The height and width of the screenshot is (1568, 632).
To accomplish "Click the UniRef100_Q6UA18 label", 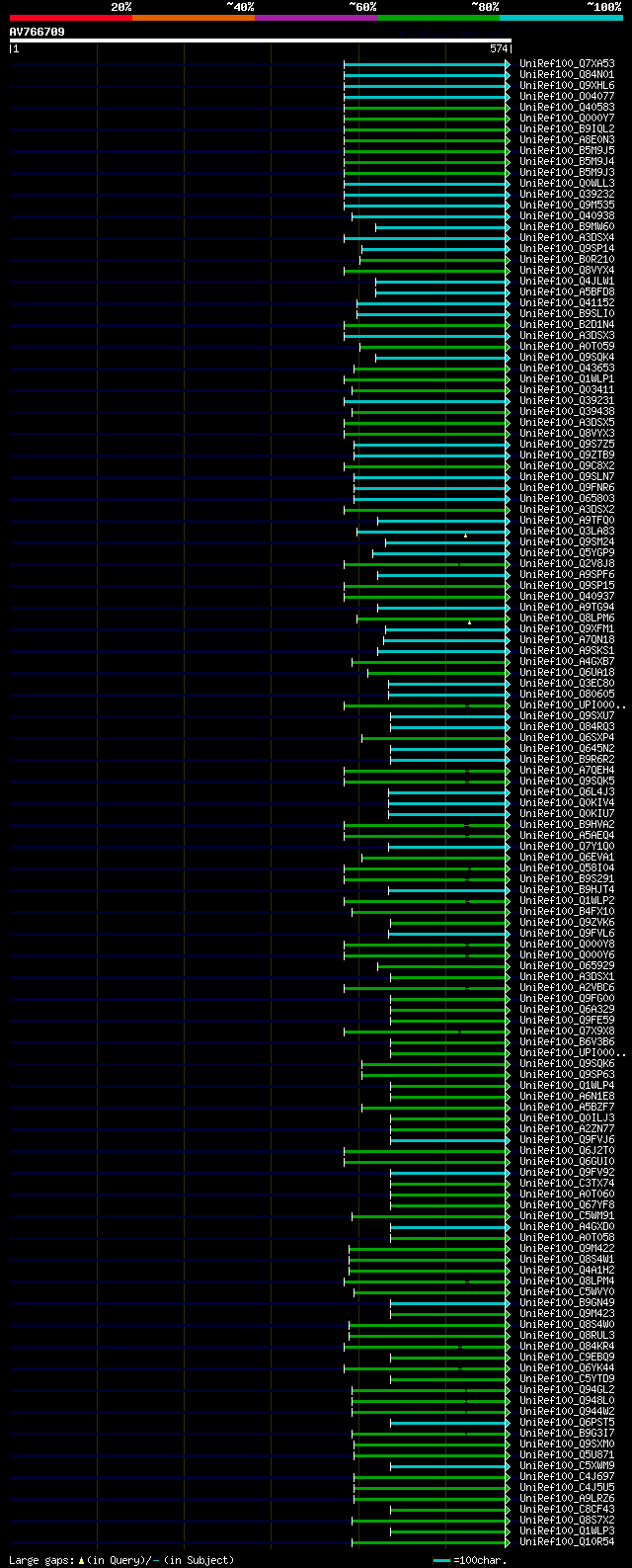I will click(567, 672).
